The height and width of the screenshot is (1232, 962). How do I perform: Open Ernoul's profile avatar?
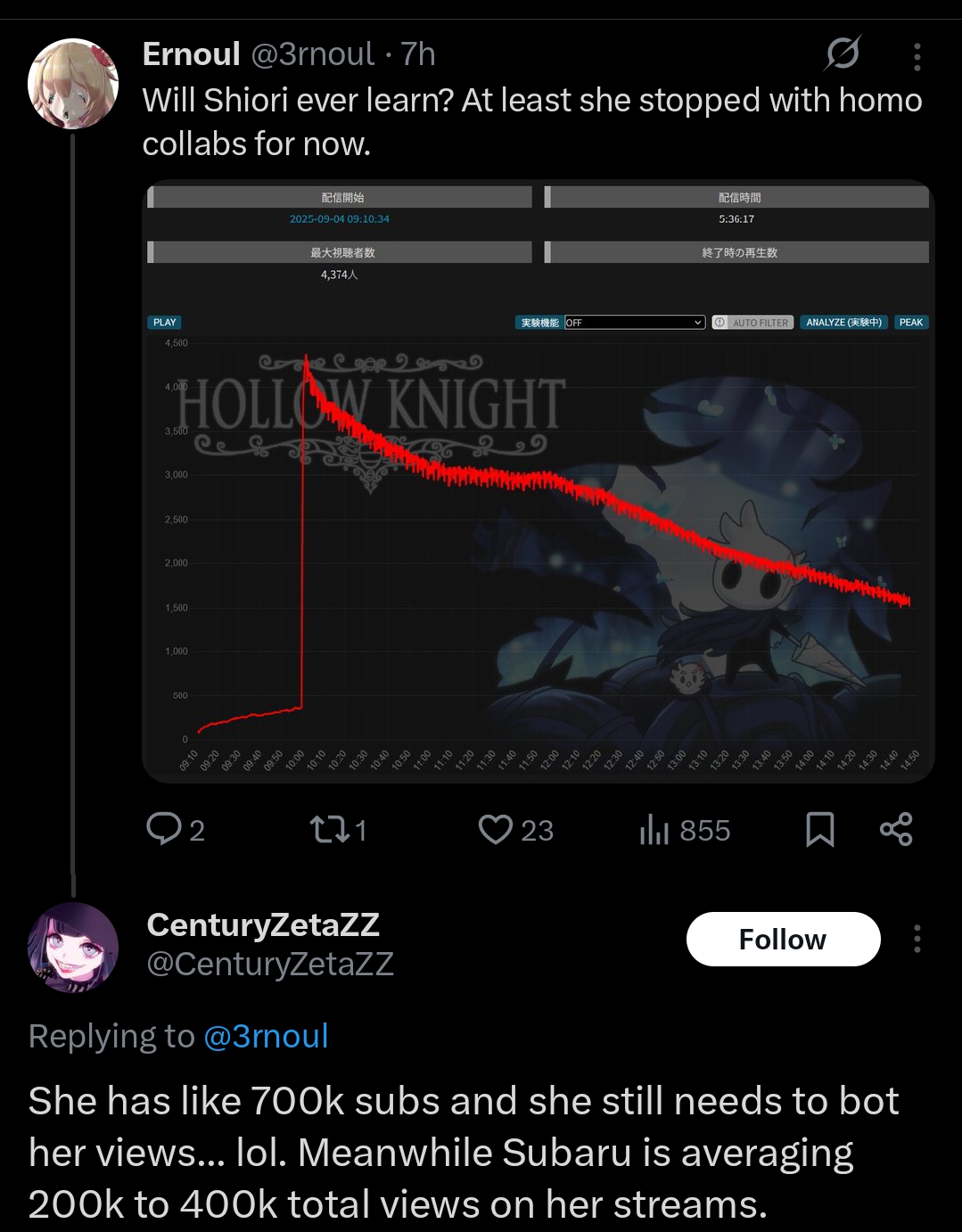(x=73, y=84)
